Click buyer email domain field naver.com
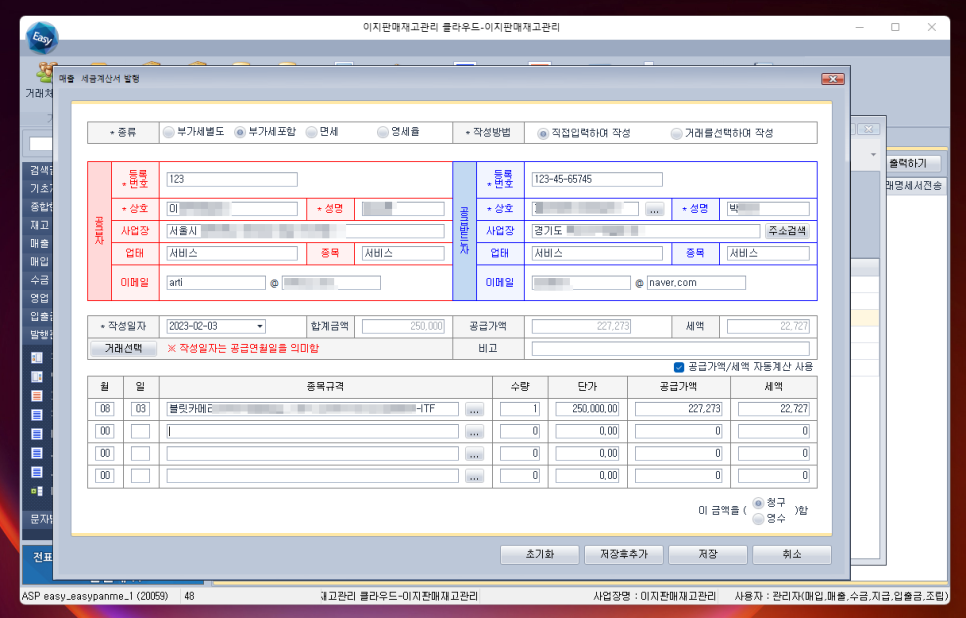This screenshot has width=966, height=618. [x=696, y=283]
